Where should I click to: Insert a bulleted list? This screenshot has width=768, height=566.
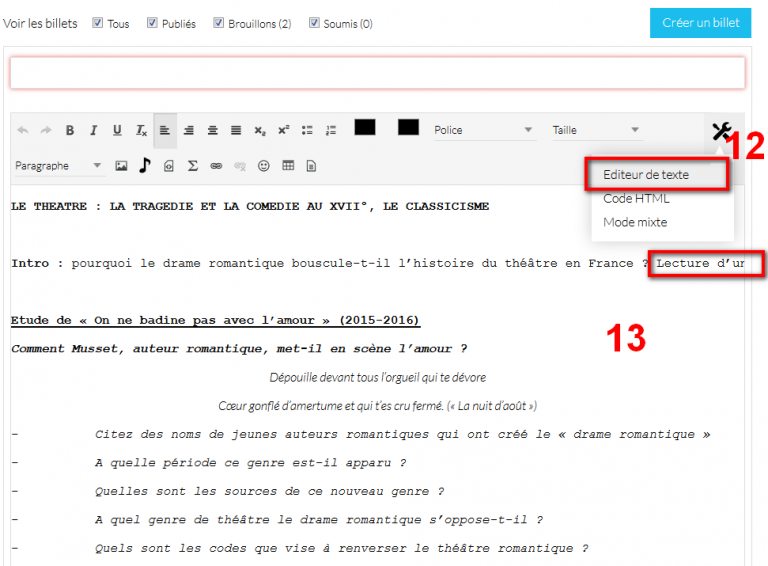[x=307, y=130]
